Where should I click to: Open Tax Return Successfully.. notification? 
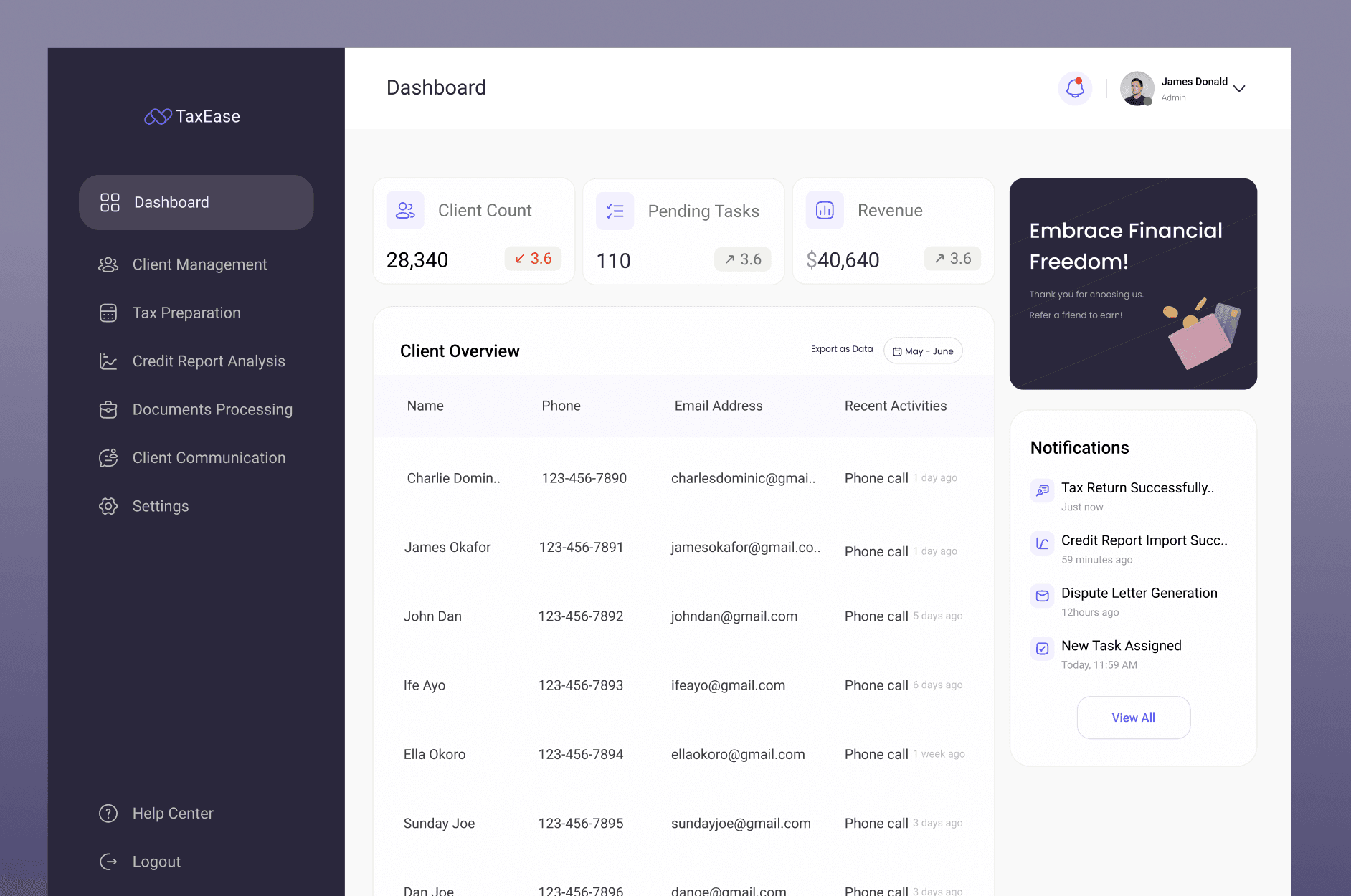pos(1137,487)
